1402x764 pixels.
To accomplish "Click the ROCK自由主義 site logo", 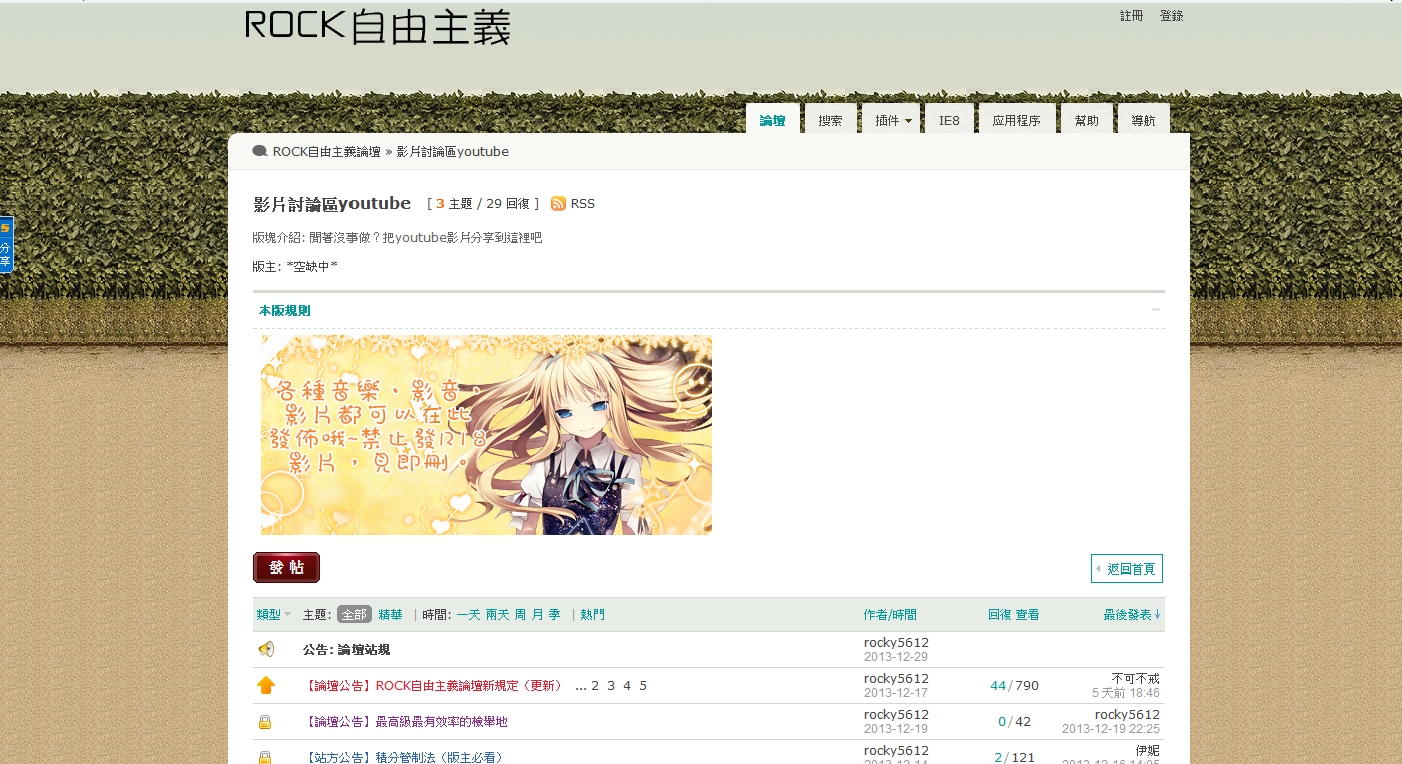I will (378, 26).
